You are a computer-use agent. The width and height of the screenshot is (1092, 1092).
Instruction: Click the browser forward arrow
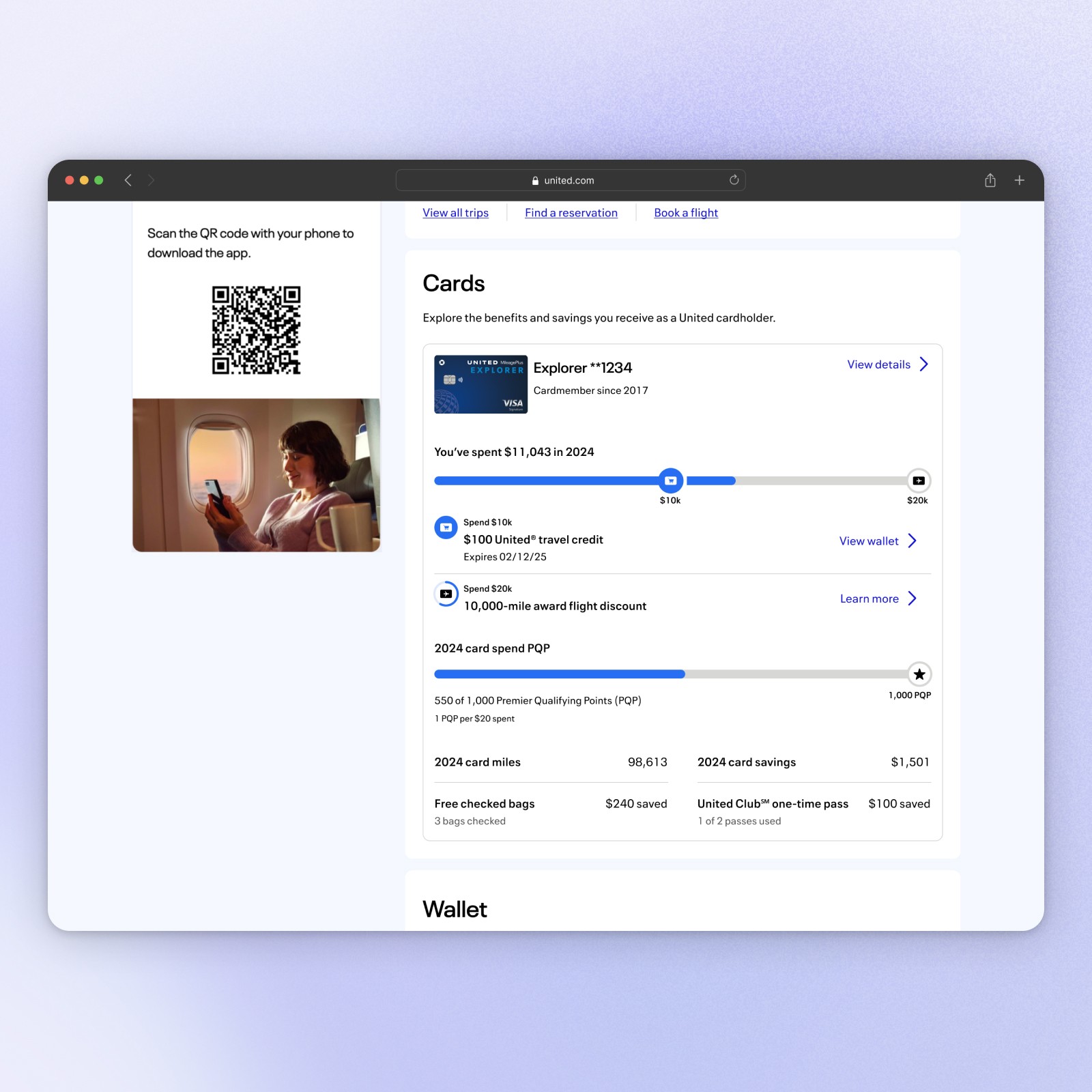152,180
